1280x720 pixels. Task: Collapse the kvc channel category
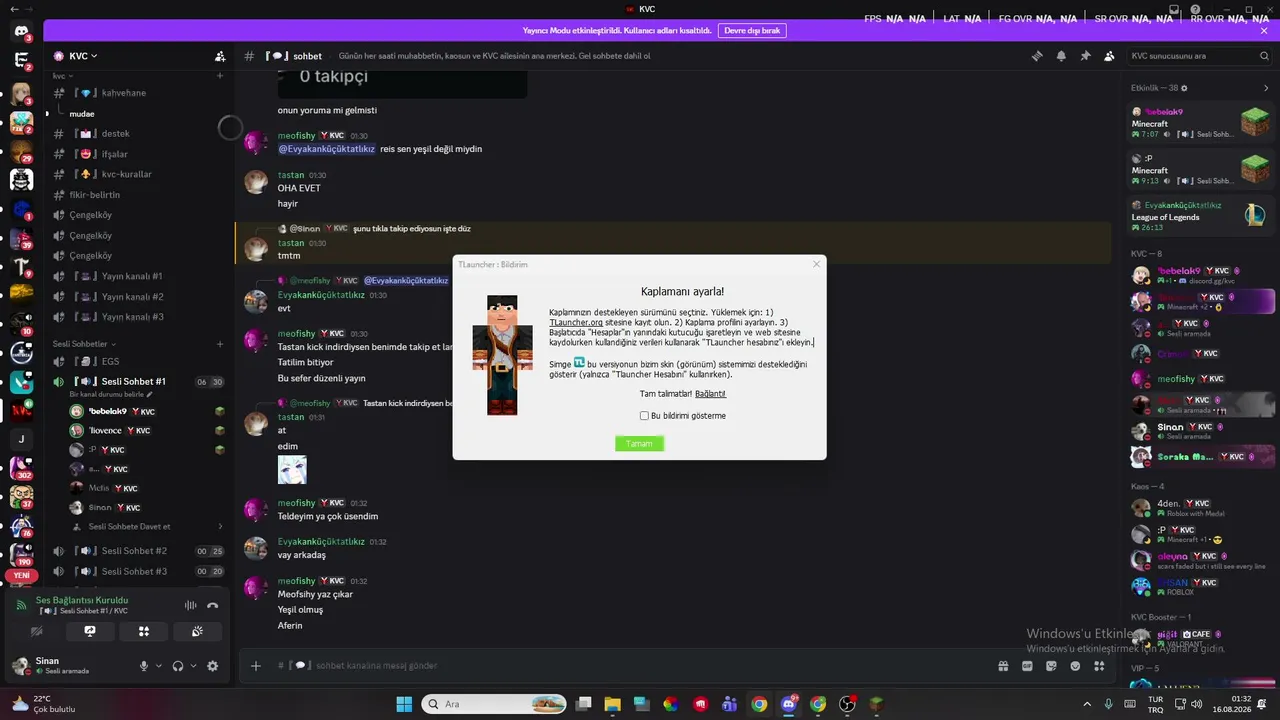[x=62, y=76]
